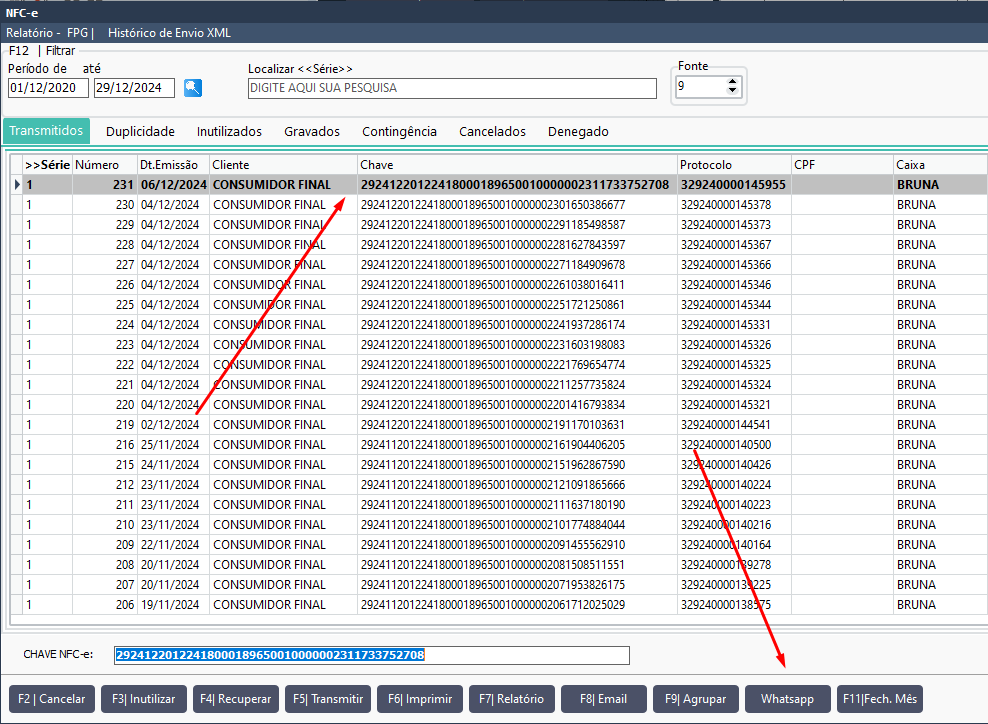Select note number 208 row
988x724 pixels.
499,565
